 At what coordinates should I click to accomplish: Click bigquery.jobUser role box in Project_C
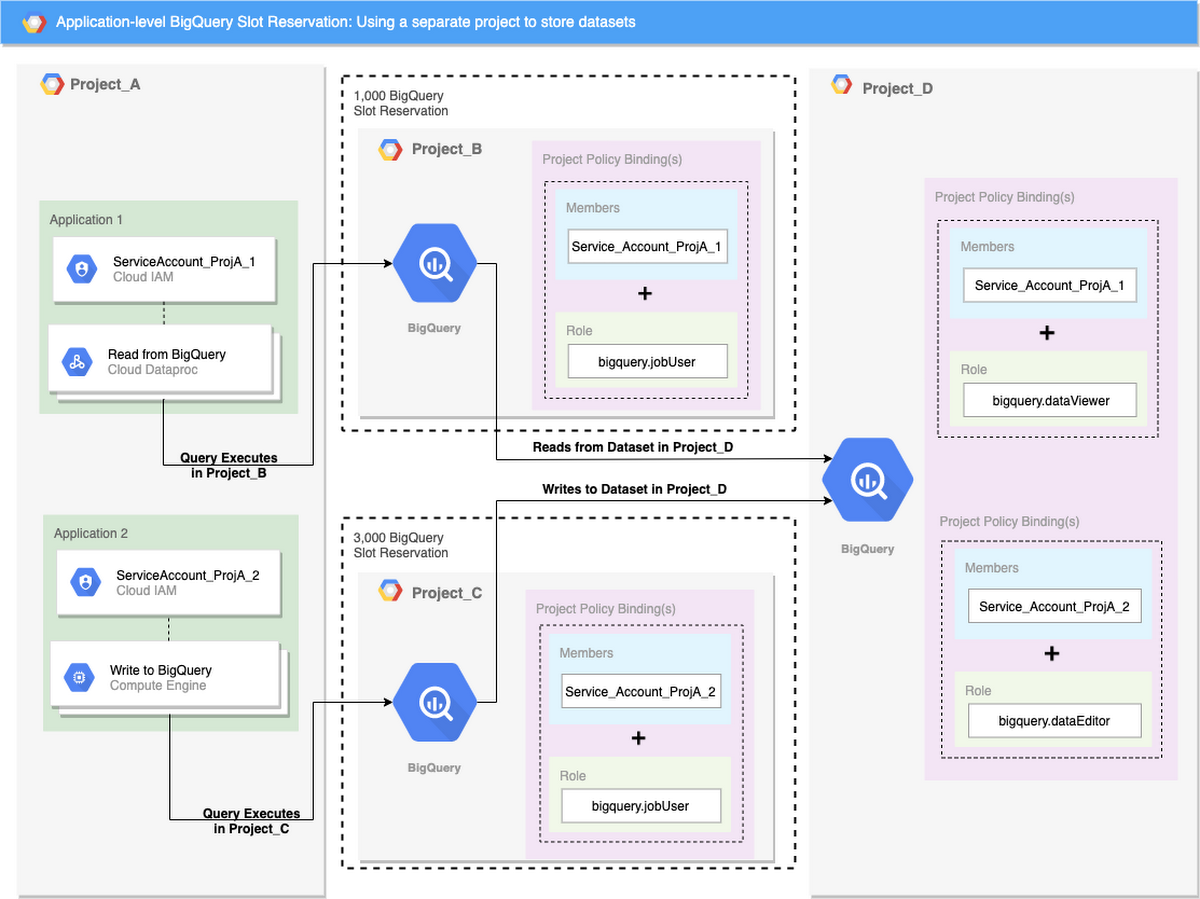[x=641, y=806]
